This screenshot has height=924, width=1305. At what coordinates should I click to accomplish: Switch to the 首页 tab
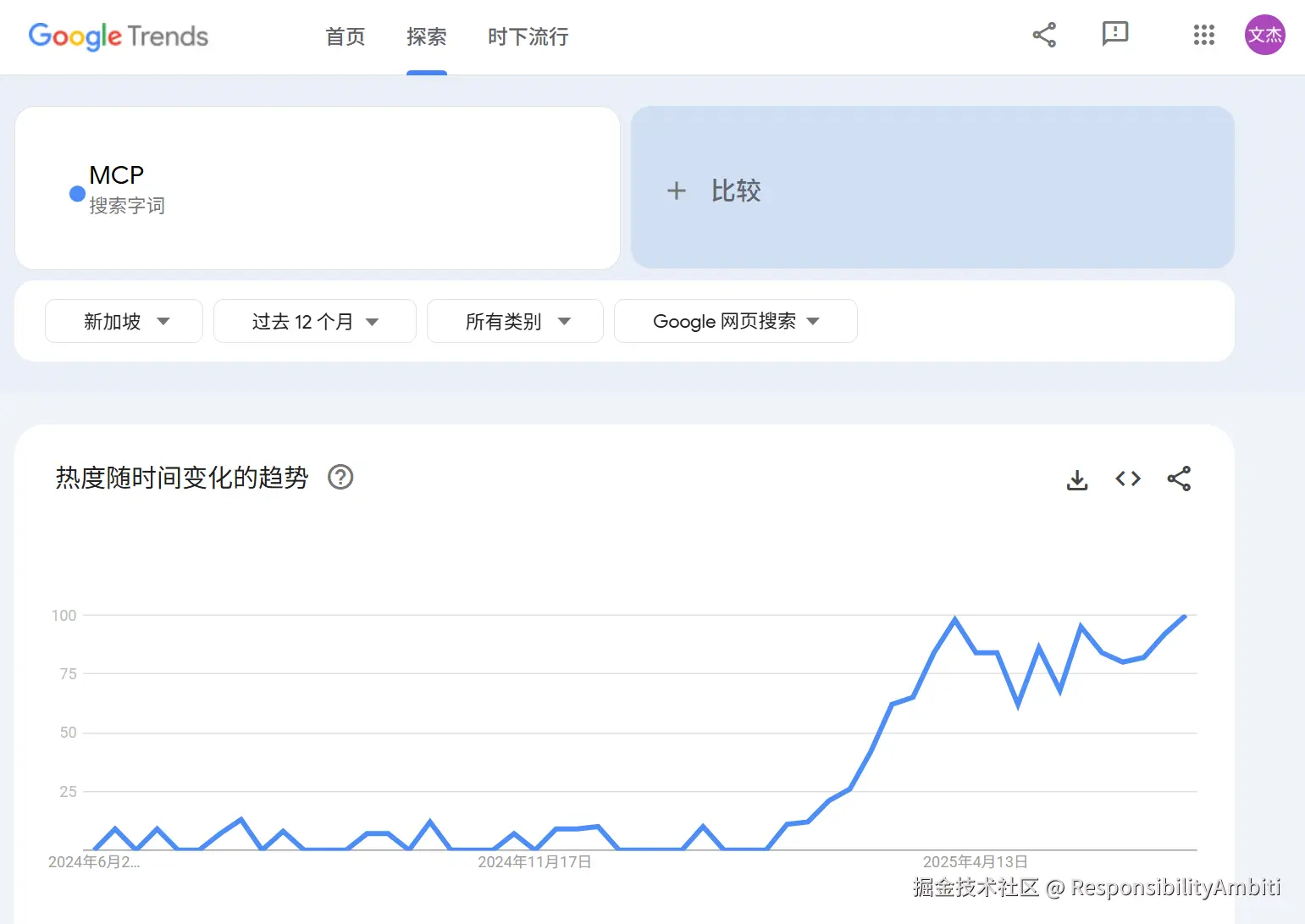[344, 37]
